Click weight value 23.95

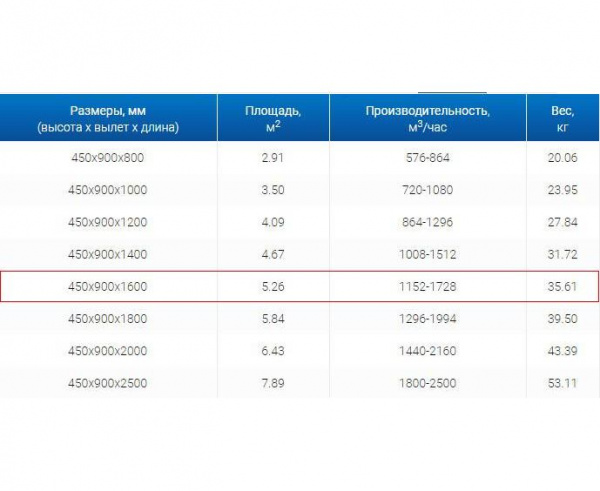point(562,190)
